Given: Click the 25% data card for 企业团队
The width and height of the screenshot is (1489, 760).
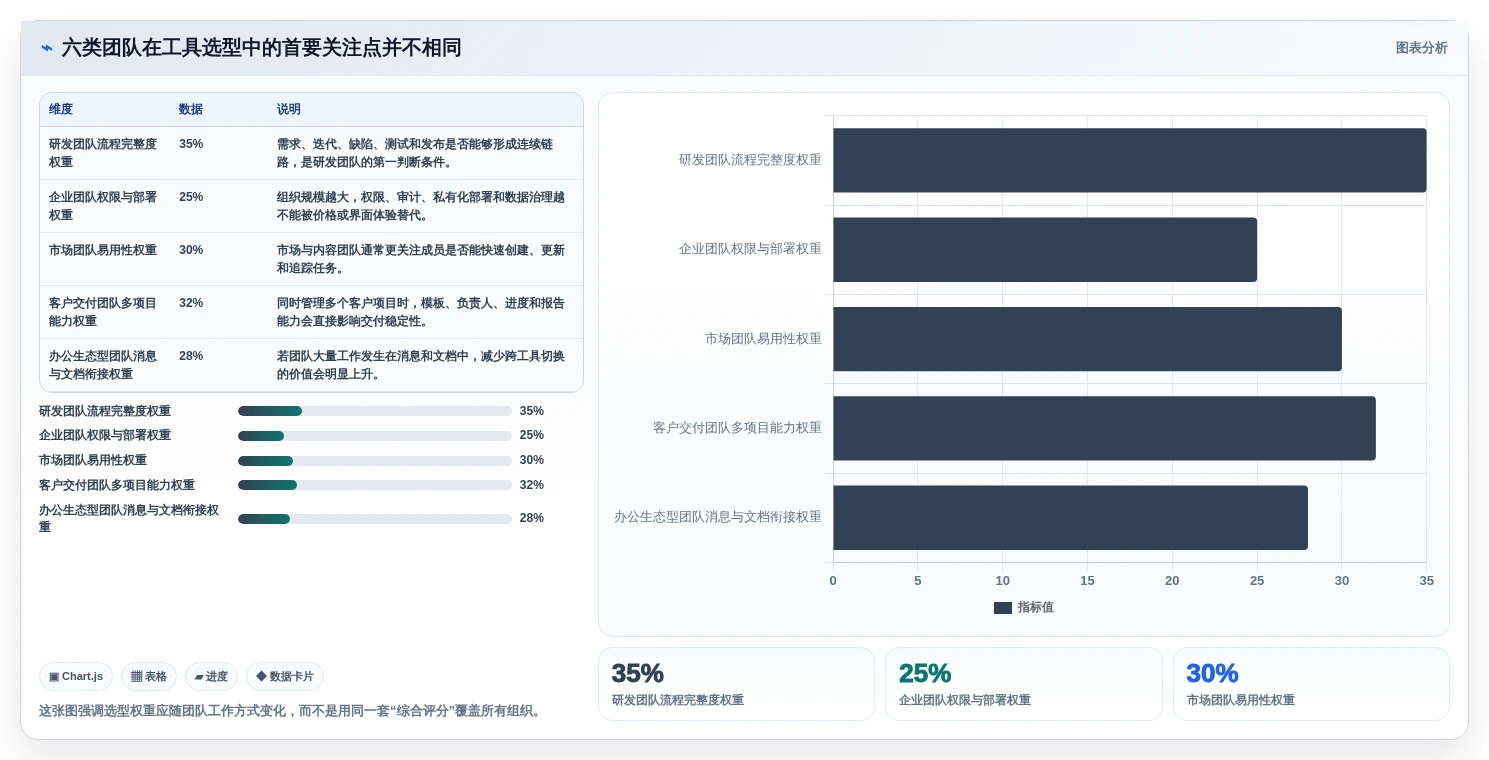Looking at the screenshot, I should 1023,684.
